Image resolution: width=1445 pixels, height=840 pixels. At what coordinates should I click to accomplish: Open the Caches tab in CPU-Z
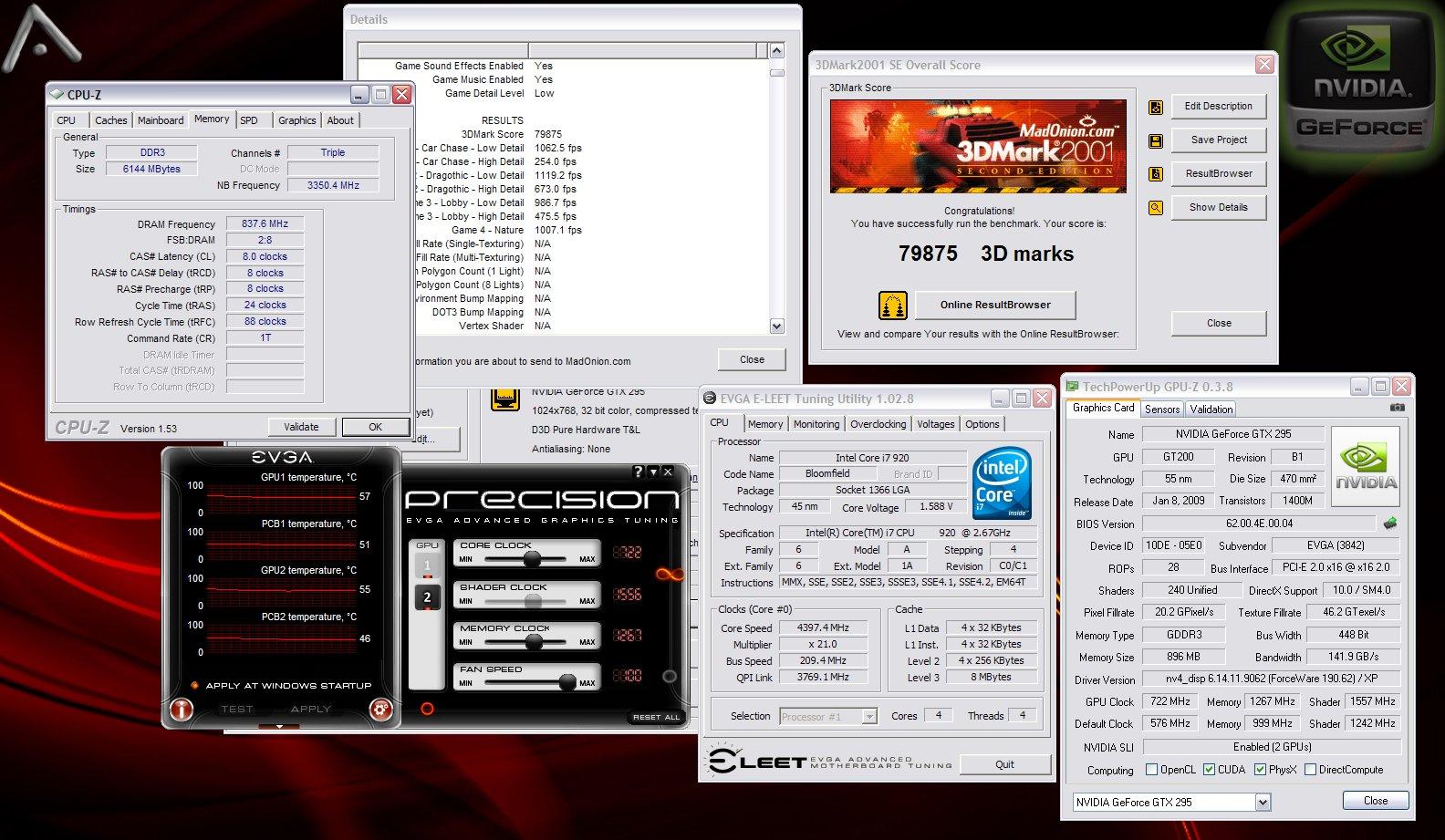pyautogui.click(x=111, y=120)
